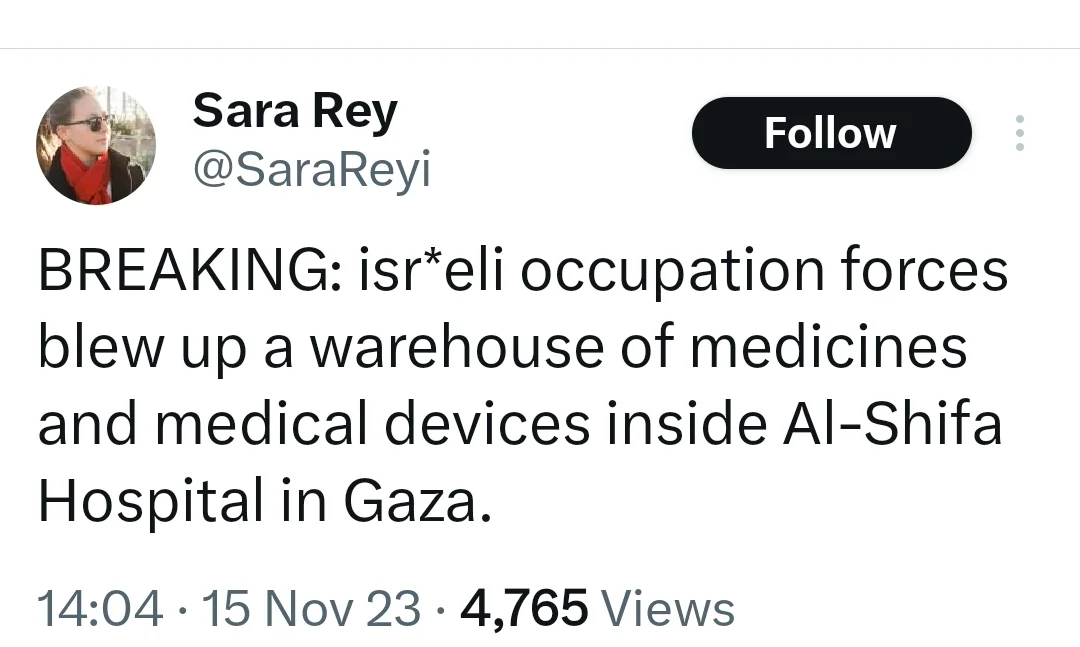Open Sara Rey's profile picture
Viewport: 1080px width, 647px height.
coord(96,145)
